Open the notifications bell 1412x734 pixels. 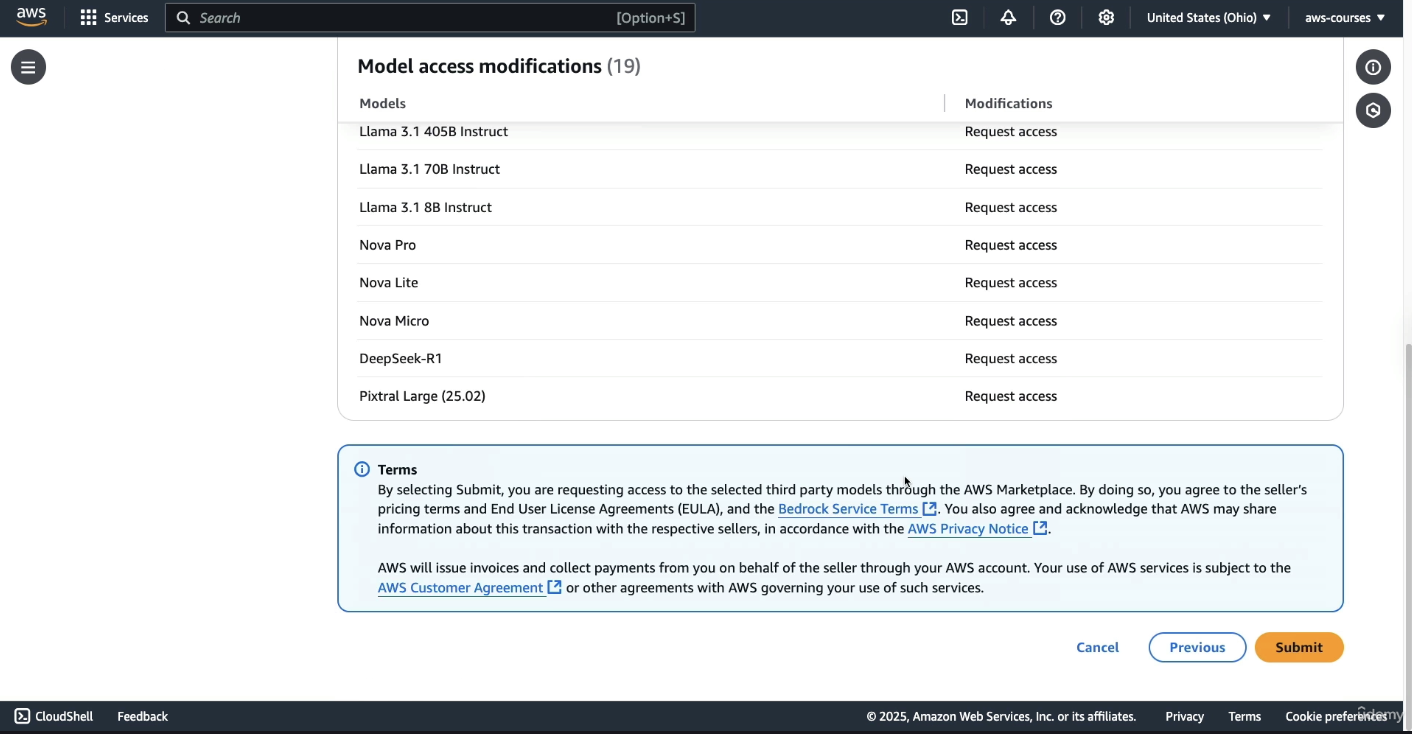tap(1008, 18)
